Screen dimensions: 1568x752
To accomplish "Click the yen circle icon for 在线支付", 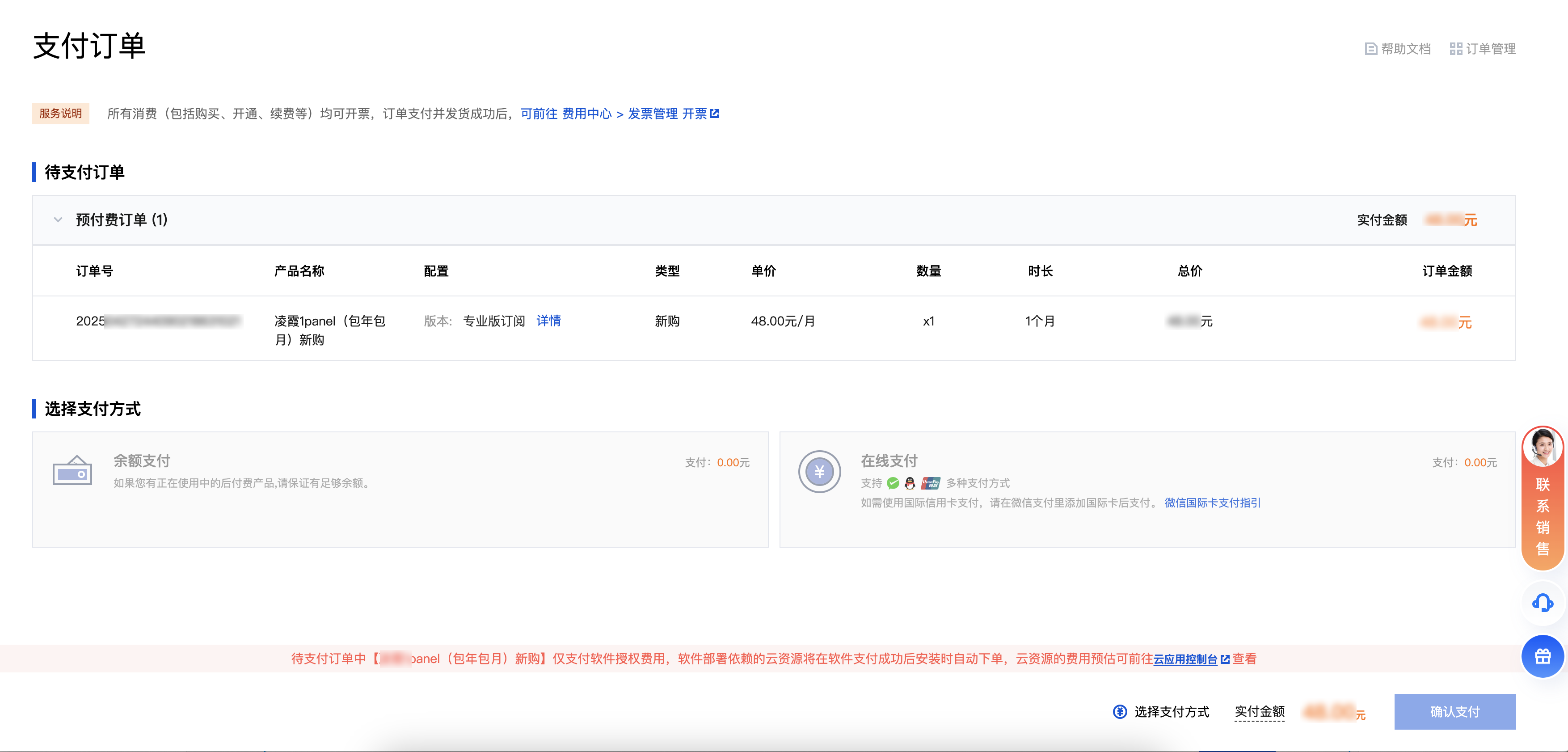I will tap(819, 471).
